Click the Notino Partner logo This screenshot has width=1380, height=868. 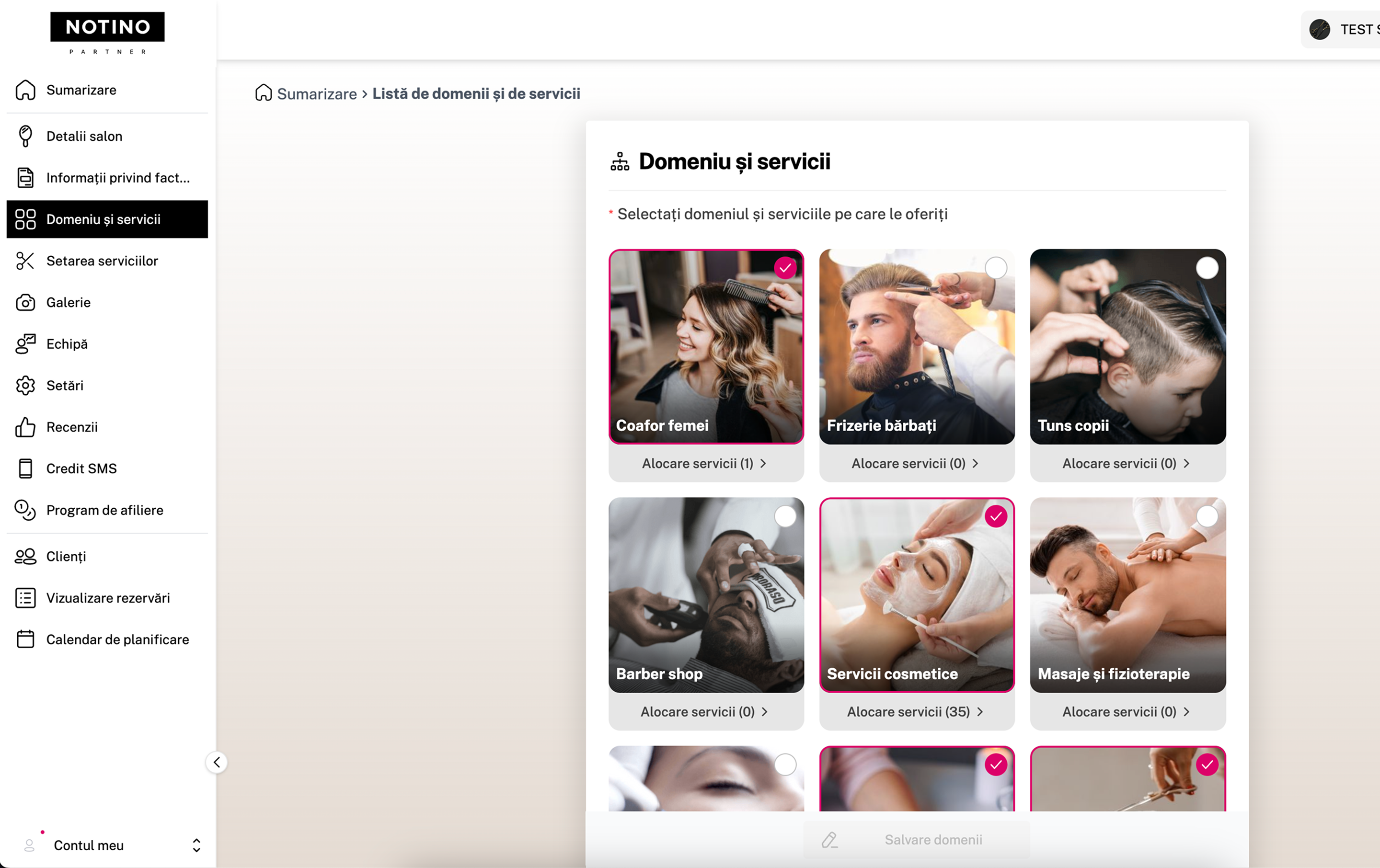[x=107, y=33]
